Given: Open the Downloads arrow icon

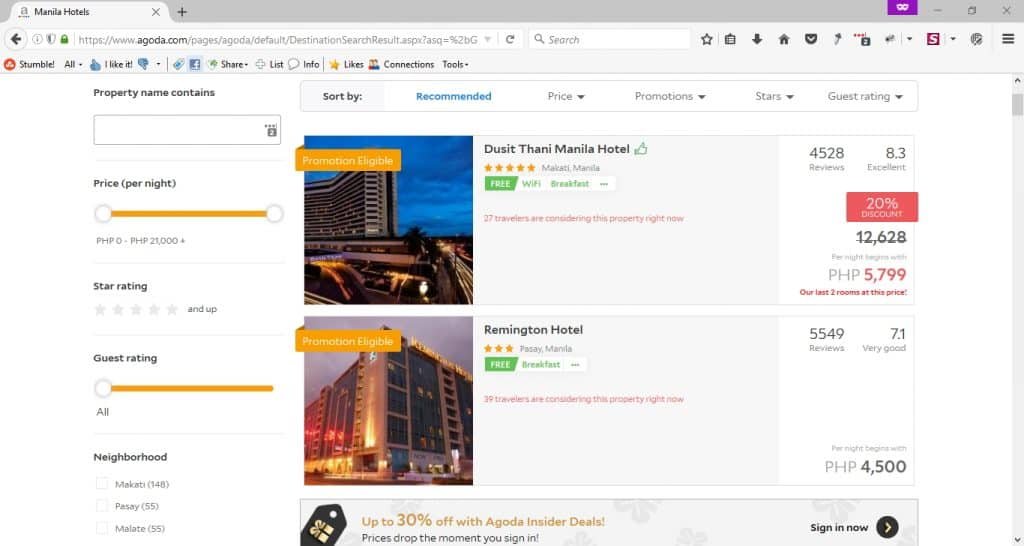Looking at the screenshot, I should 757,39.
